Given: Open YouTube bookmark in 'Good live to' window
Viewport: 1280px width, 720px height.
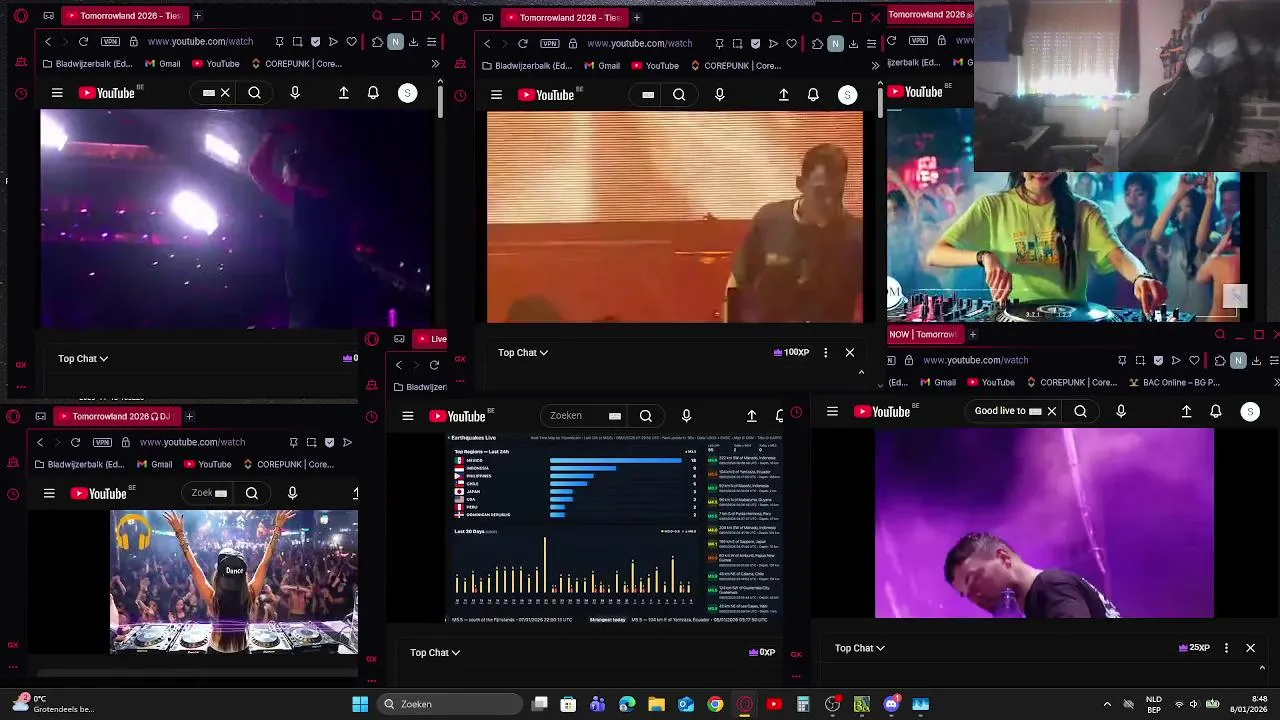Looking at the screenshot, I should point(990,382).
